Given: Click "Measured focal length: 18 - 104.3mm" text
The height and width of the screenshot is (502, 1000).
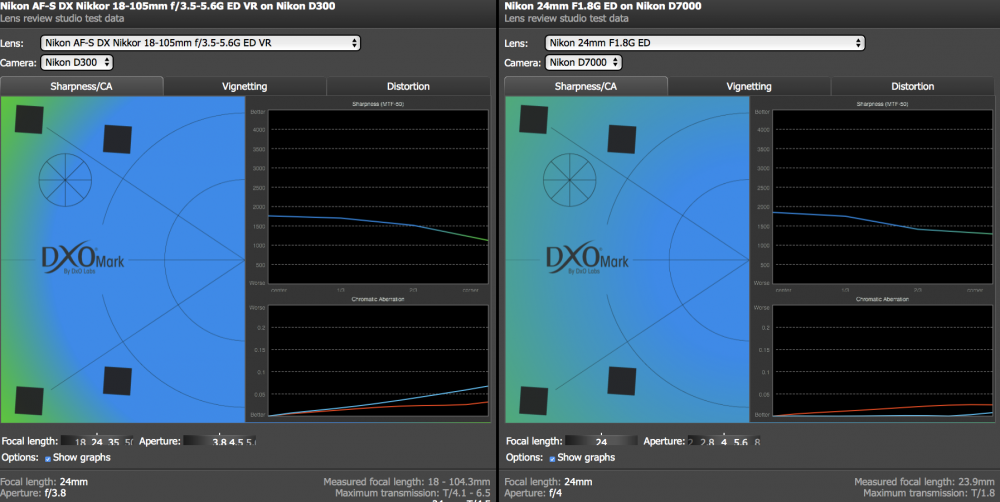Looking at the screenshot, I should (x=407, y=482).
